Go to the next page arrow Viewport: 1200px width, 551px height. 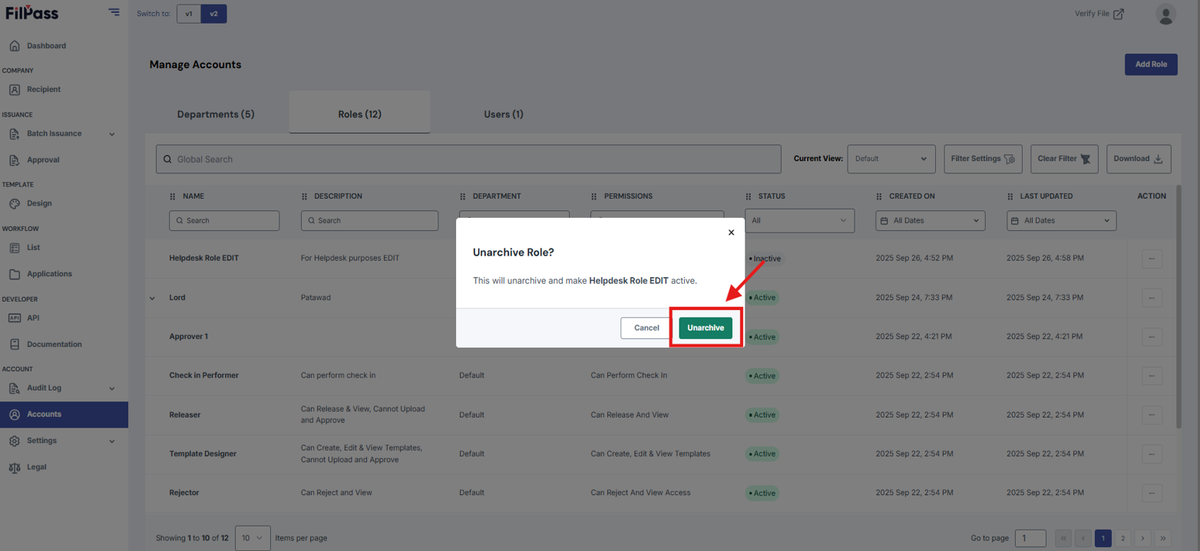(x=1141, y=538)
